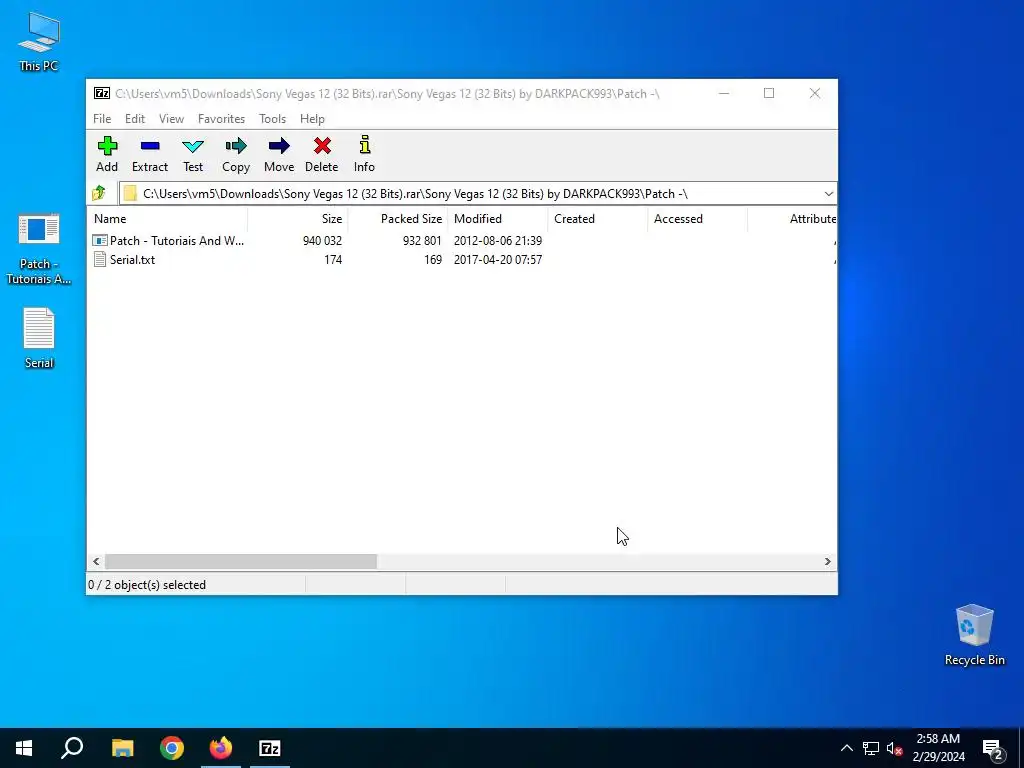This screenshot has width=1024, height=768.
Task: Open the File menu
Action: coord(102,119)
